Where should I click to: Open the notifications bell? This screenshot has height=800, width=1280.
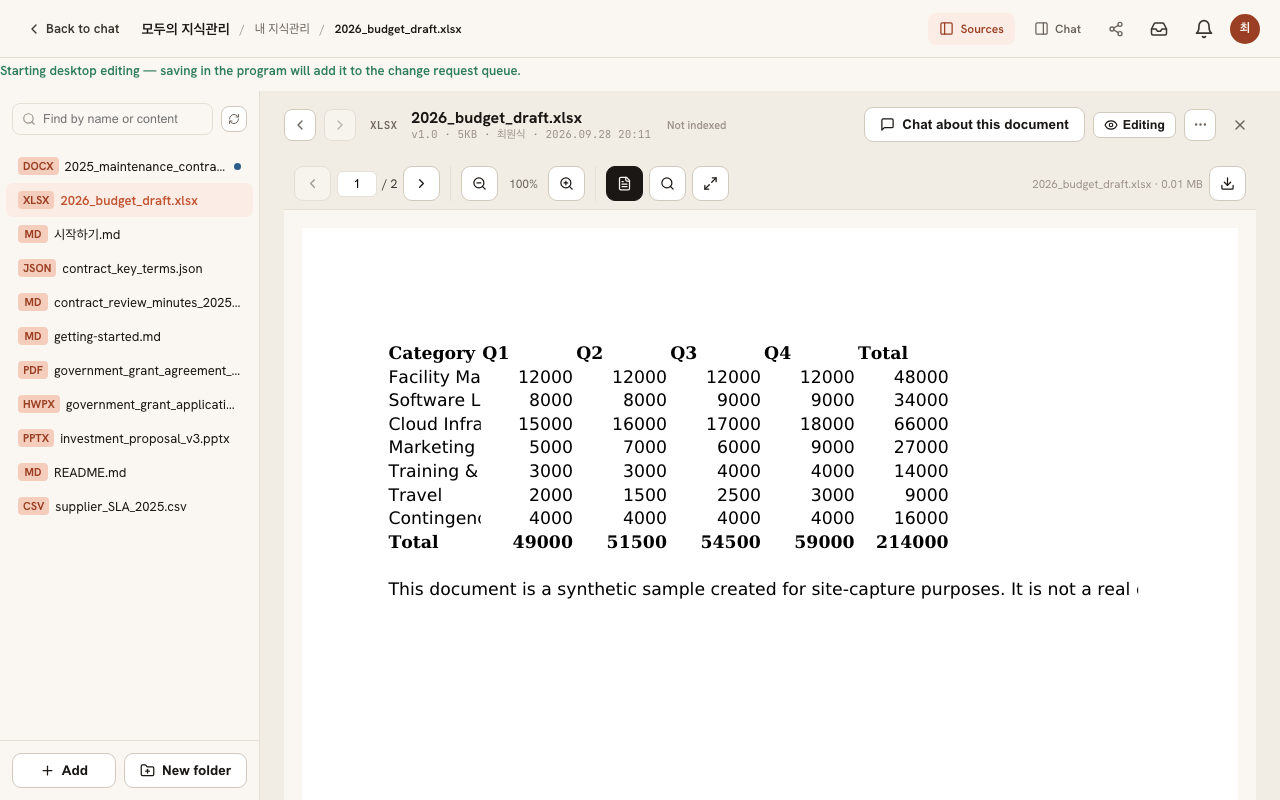[1204, 29]
